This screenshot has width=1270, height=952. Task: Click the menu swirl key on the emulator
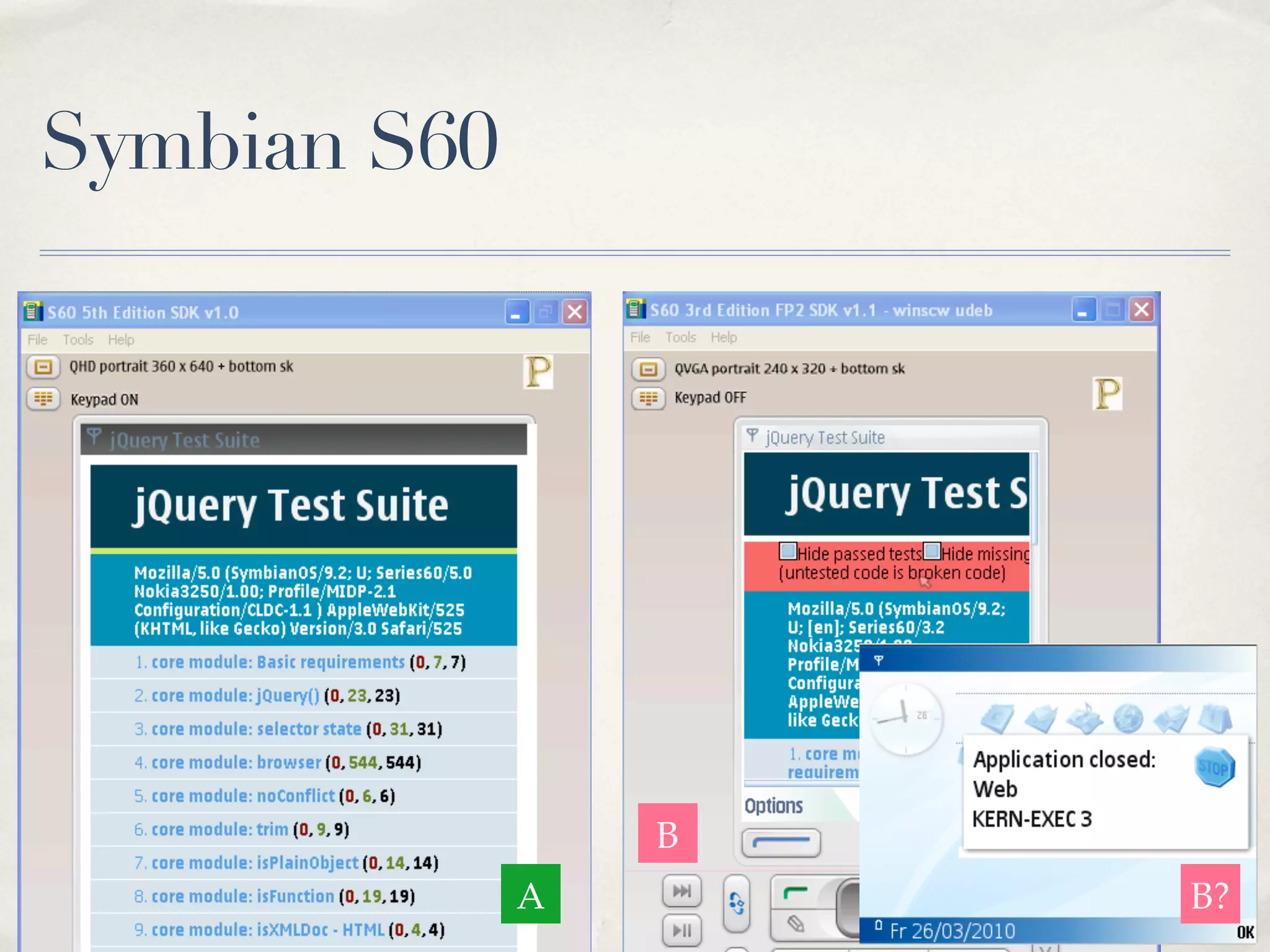736,903
